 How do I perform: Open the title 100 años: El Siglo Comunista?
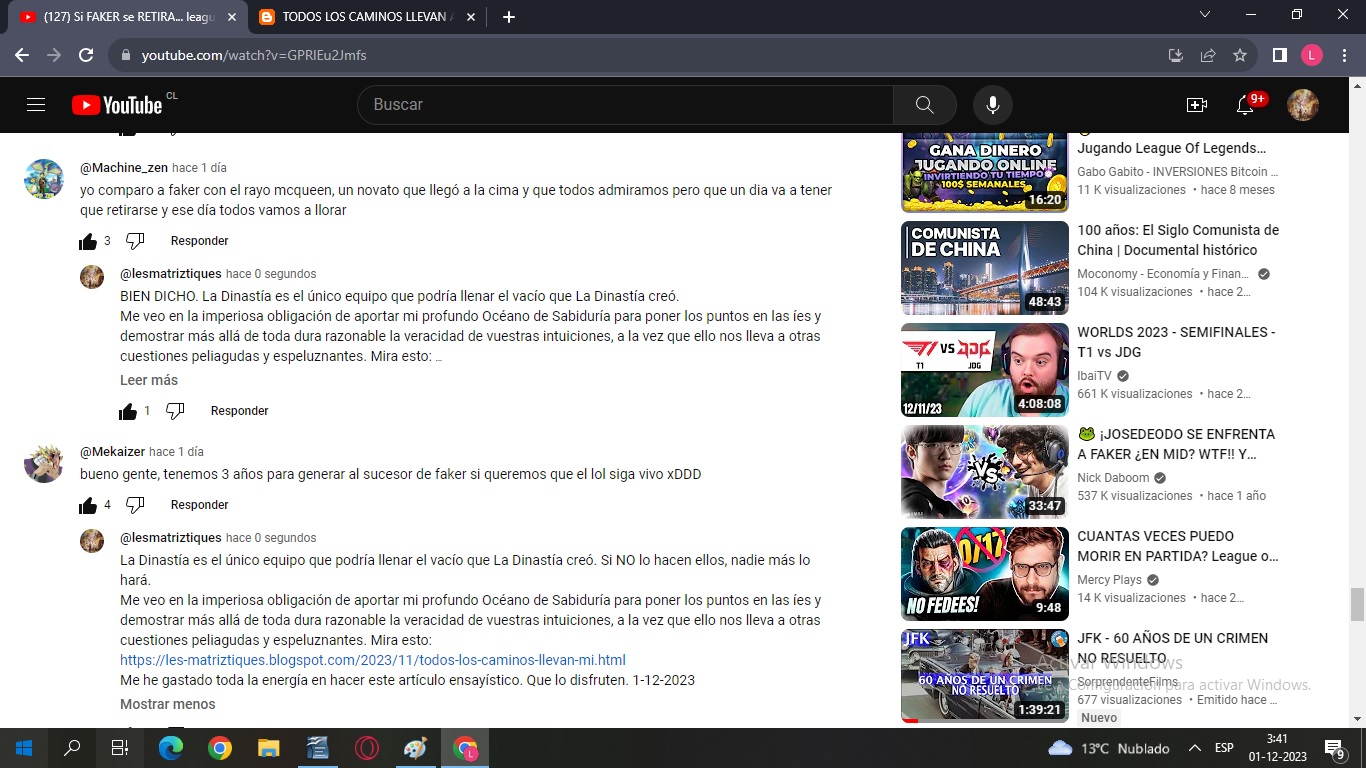coord(1178,240)
